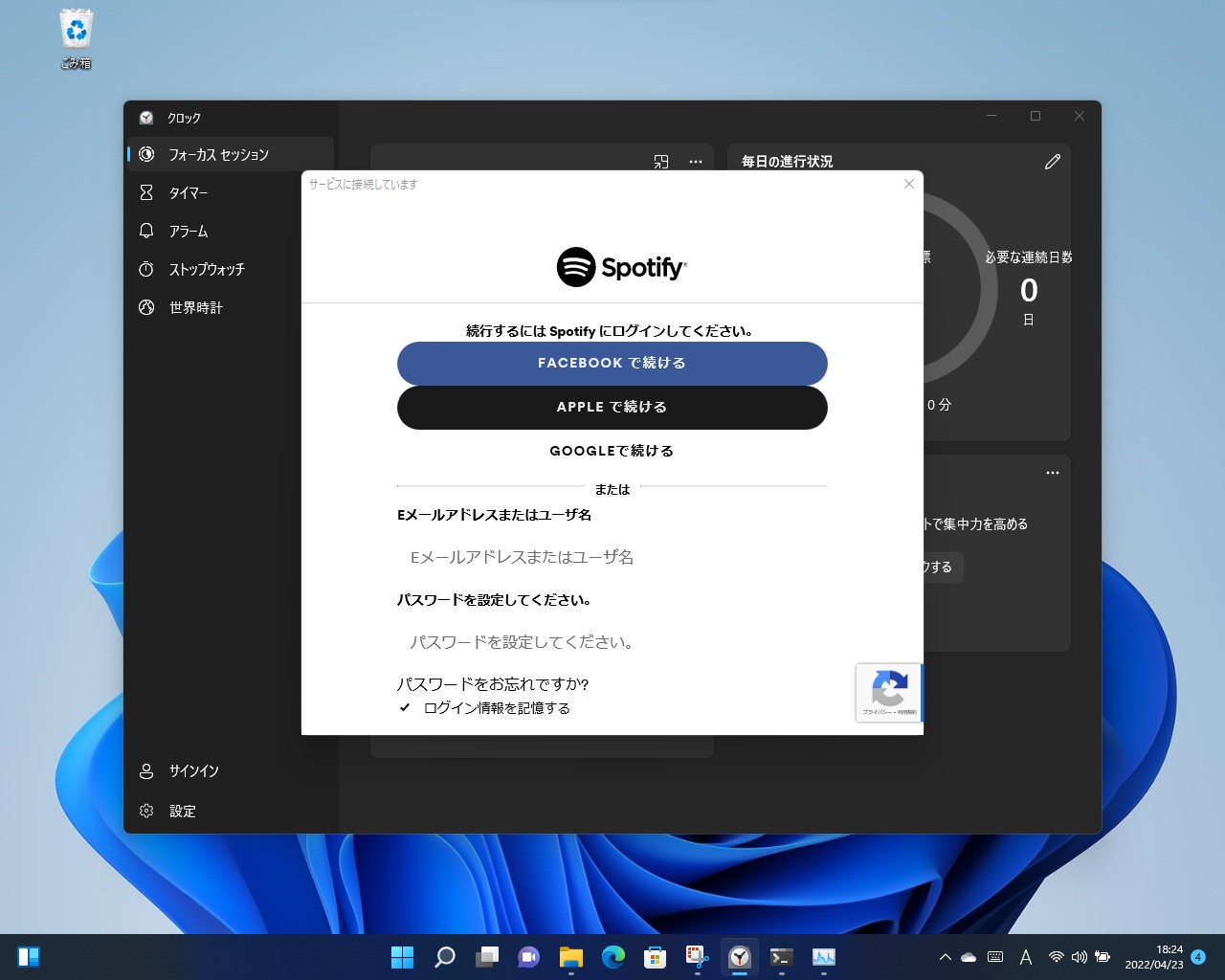
Task: Click the クロック window title
Action: (184, 118)
